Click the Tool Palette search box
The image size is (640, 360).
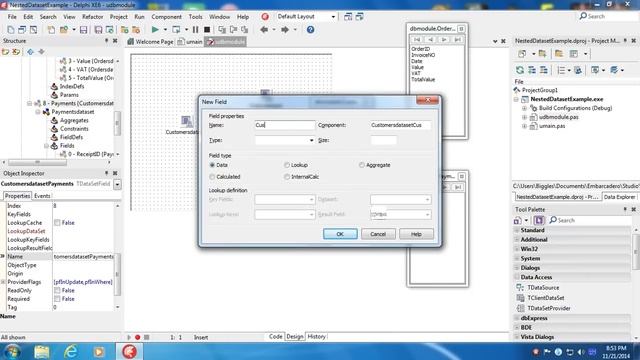point(590,220)
